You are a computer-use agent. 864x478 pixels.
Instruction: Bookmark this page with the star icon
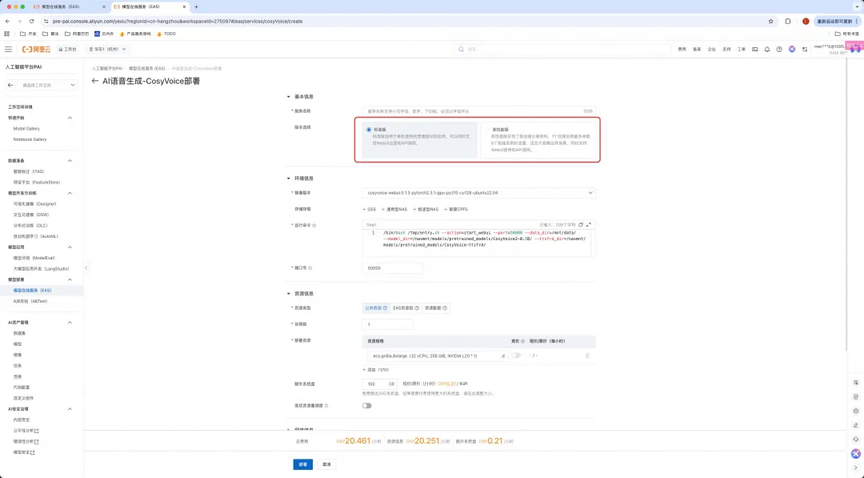[770, 20]
